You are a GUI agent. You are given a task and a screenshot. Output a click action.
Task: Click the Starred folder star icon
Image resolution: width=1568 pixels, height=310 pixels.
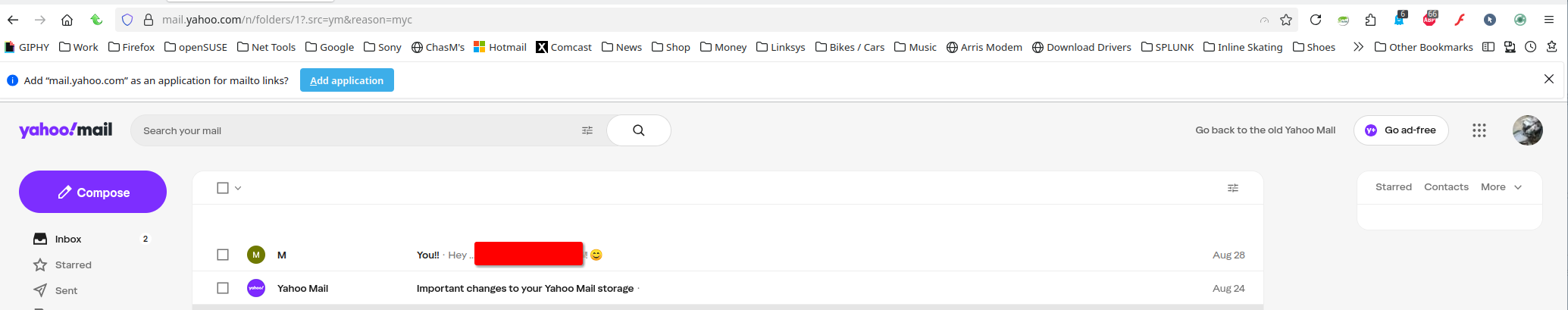coord(40,265)
